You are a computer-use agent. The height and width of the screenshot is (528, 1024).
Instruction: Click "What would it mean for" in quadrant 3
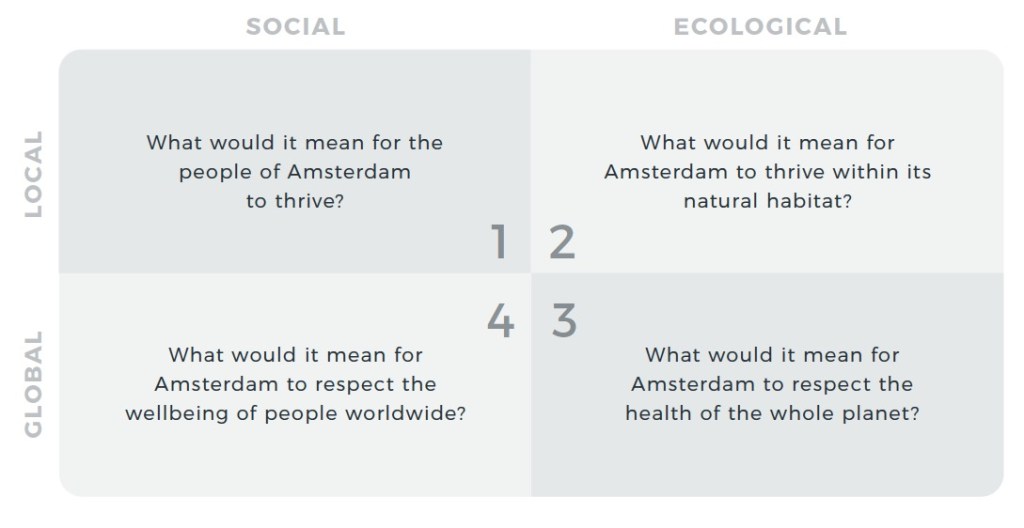coord(772,354)
